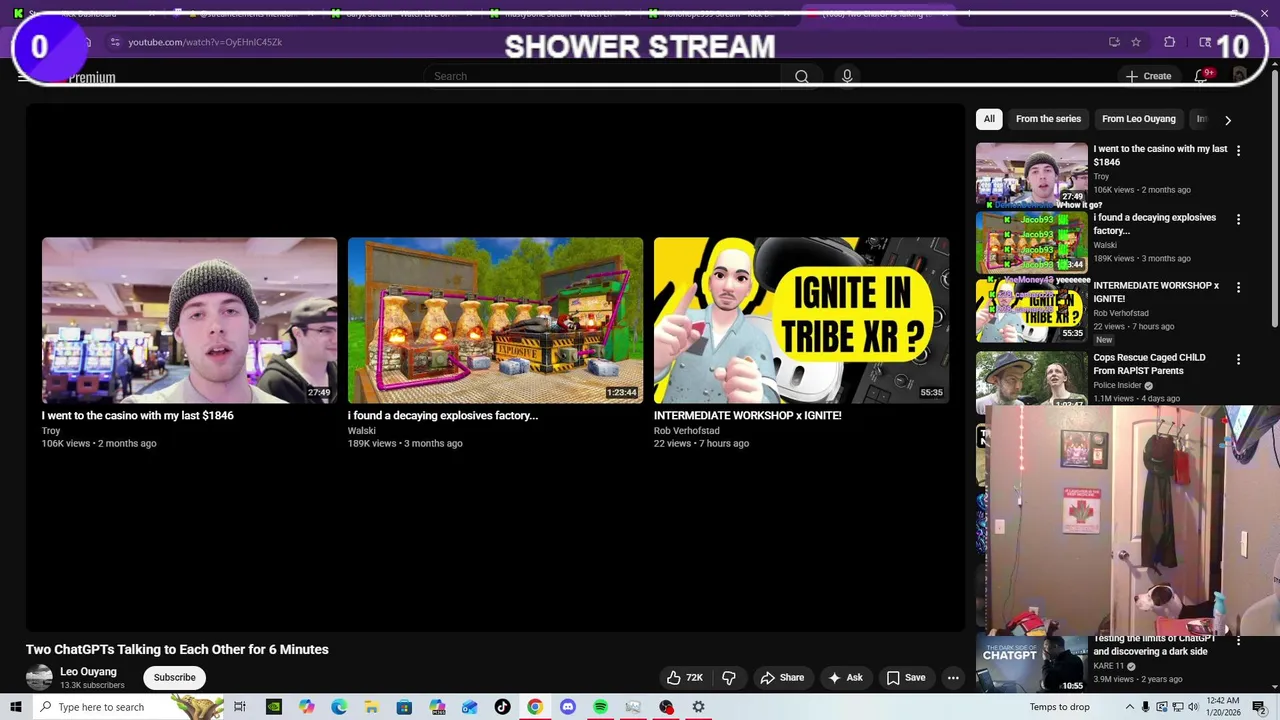Click 'Two ChatGPTs Talking to Each Other' title
Image resolution: width=1280 pixels, height=720 pixels.
point(177,649)
